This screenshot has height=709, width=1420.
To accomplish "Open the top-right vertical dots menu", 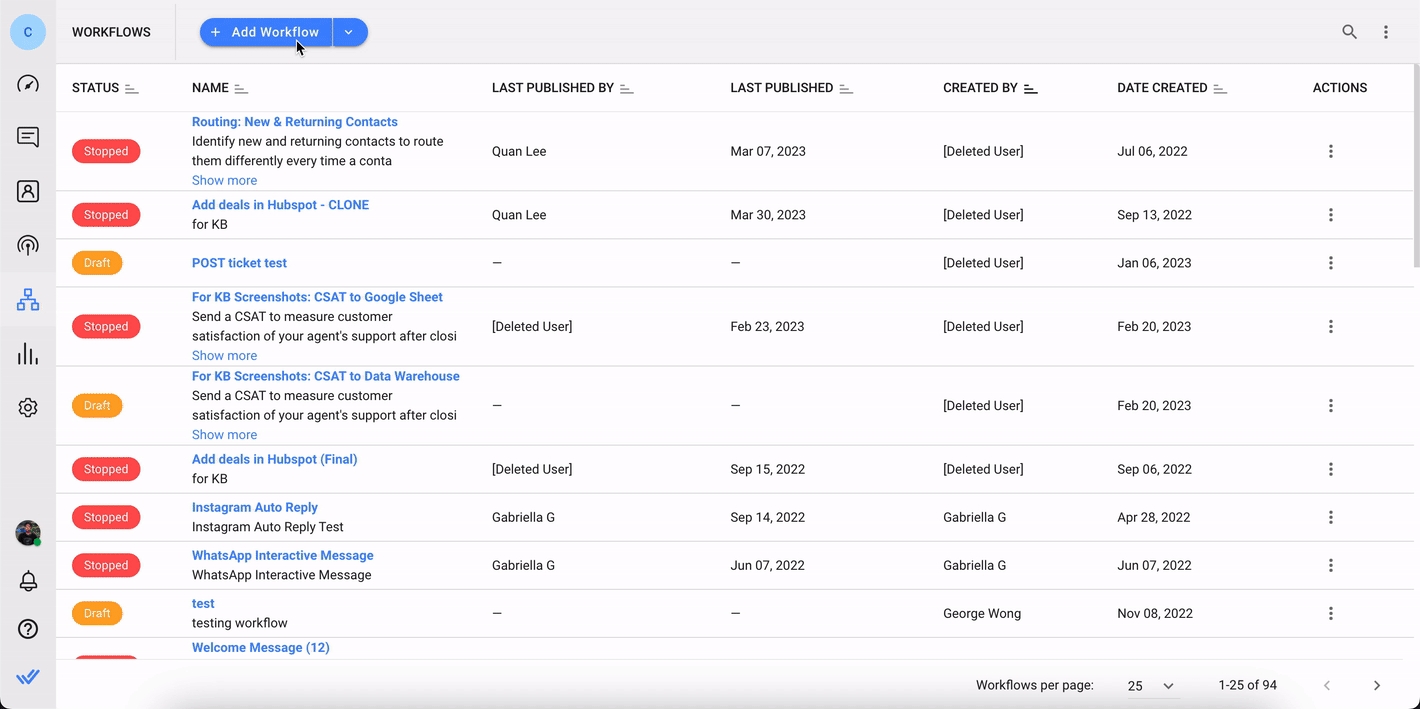I will click(x=1386, y=32).
